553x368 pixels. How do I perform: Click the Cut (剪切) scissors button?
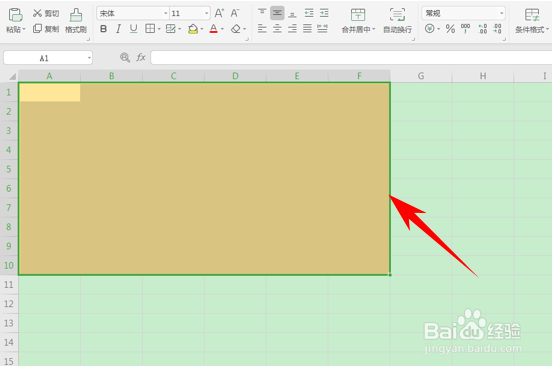tap(46, 13)
